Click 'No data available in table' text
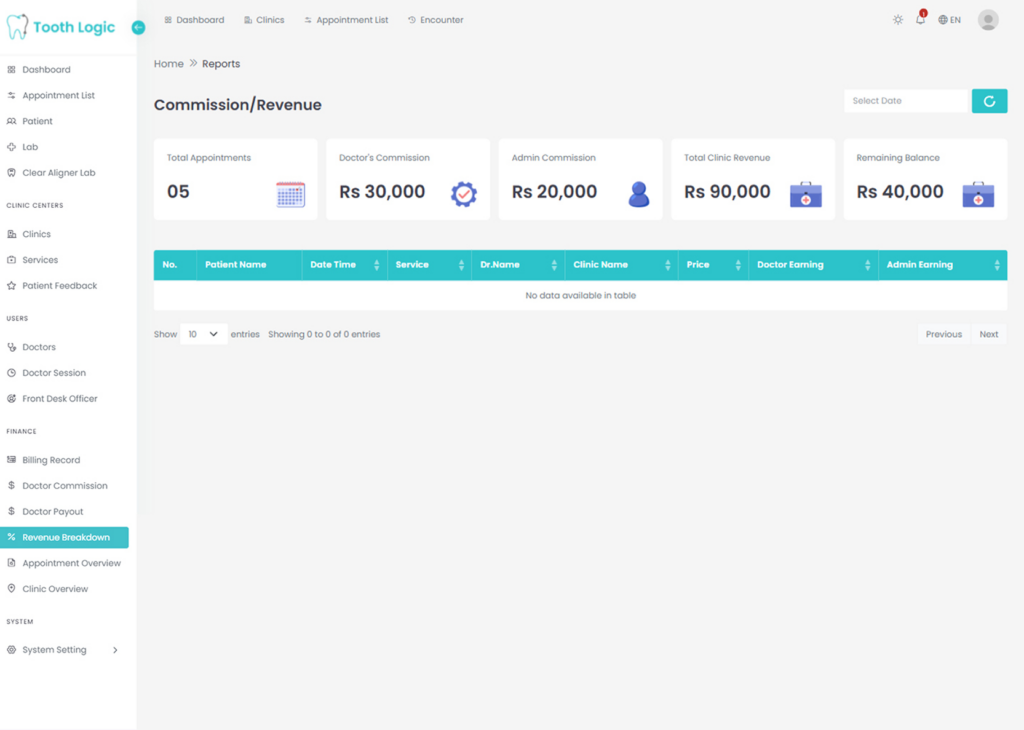The width and height of the screenshot is (1024, 730). tap(581, 296)
